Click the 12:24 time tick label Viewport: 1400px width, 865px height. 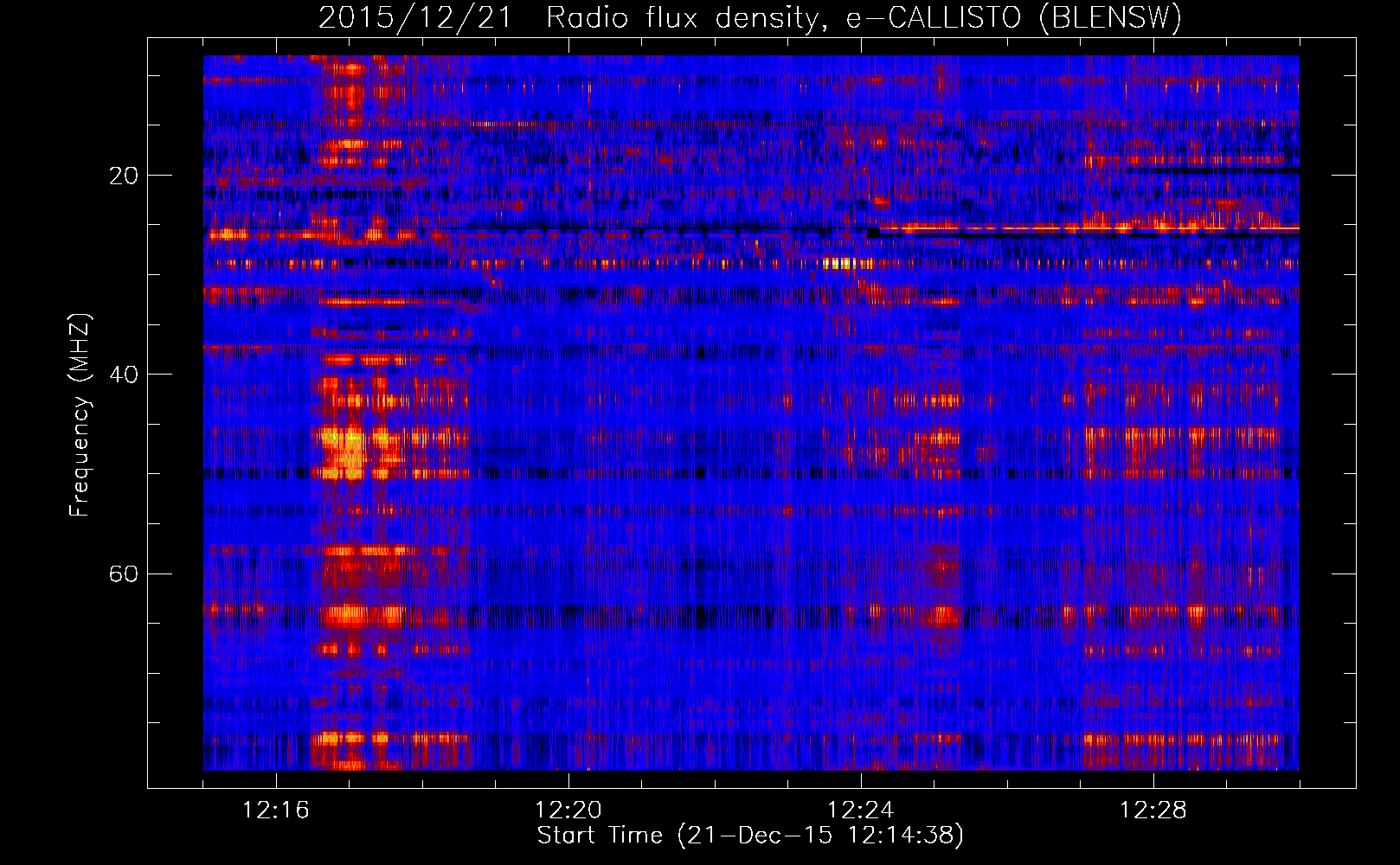pyautogui.click(x=861, y=811)
